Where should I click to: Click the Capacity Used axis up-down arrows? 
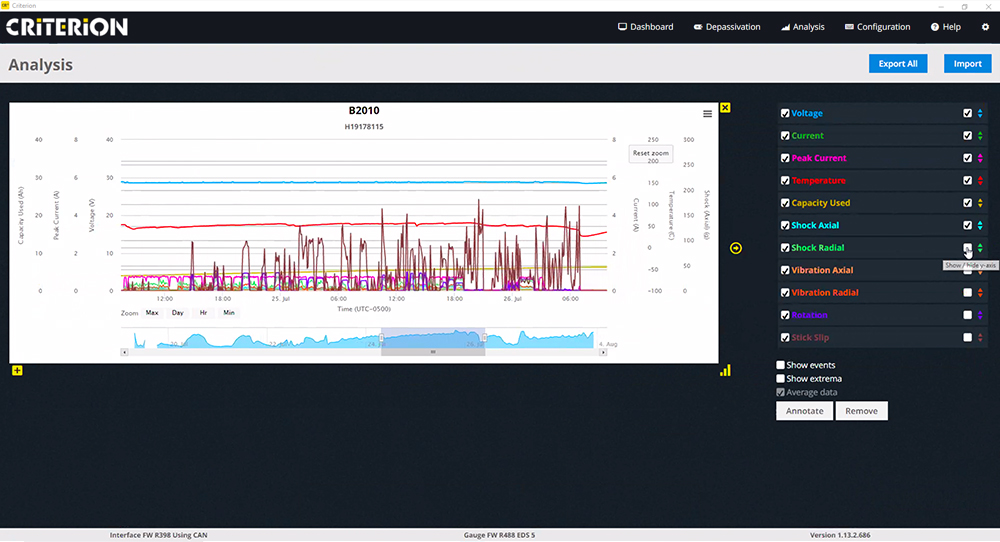click(980, 203)
